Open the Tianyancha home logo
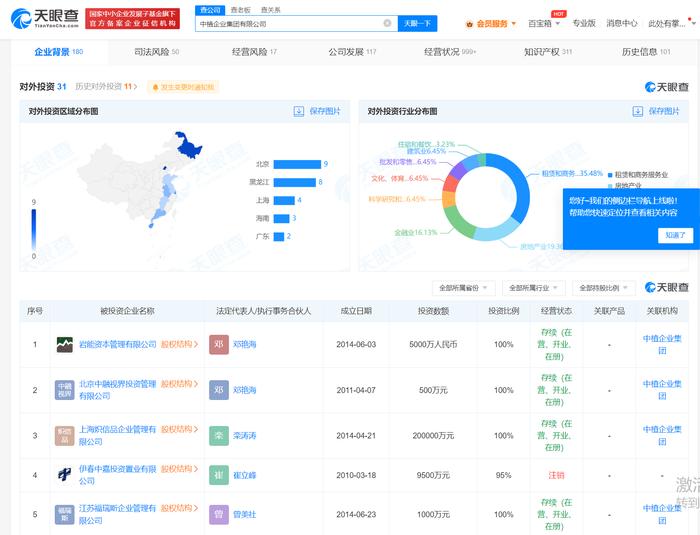This screenshot has width=700, height=535. (44, 19)
